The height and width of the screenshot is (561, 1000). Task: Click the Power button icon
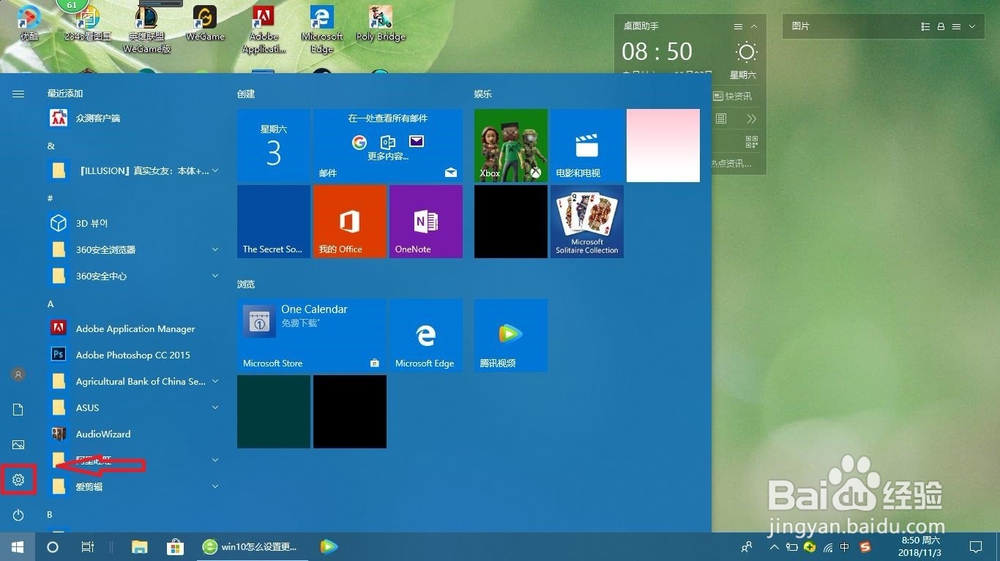[x=18, y=514]
